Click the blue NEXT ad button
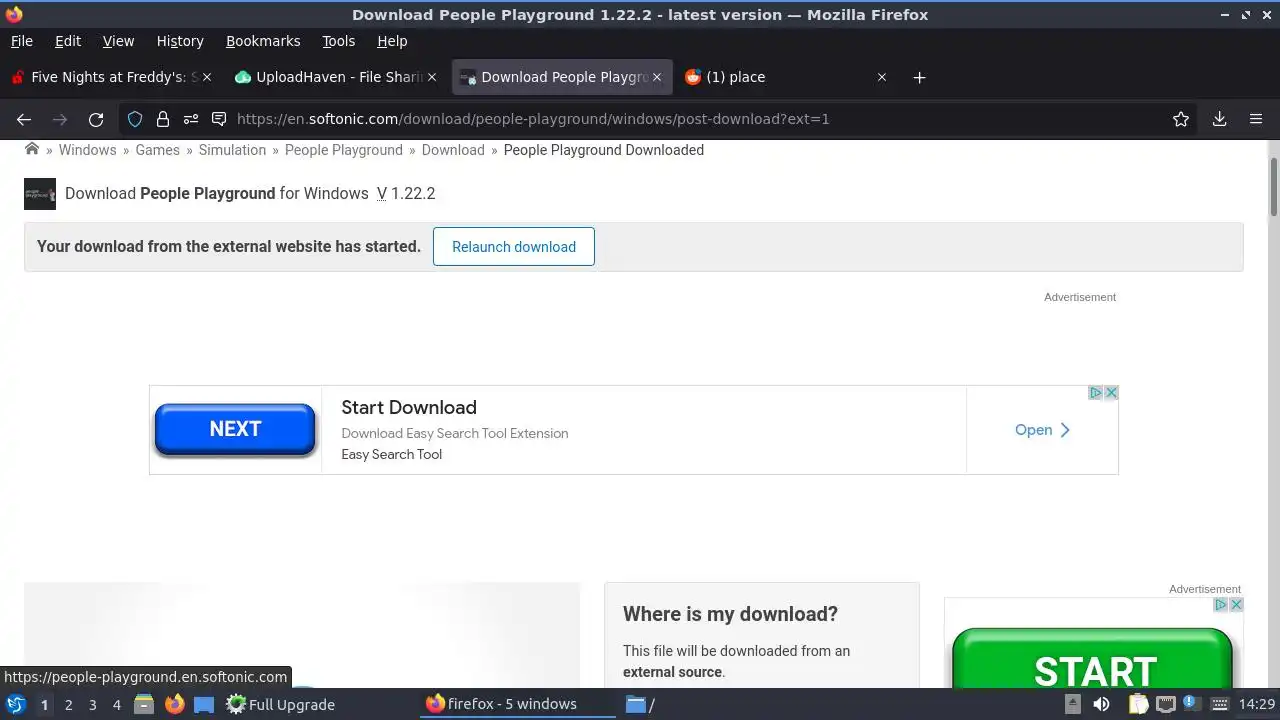The image size is (1280, 720). [235, 429]
